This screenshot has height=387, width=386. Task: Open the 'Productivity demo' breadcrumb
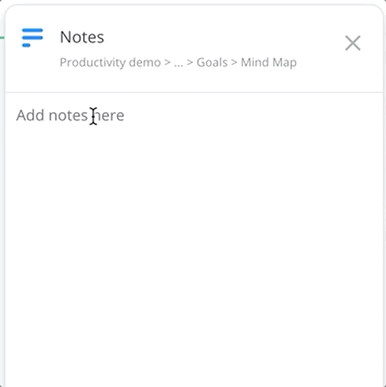110,63
